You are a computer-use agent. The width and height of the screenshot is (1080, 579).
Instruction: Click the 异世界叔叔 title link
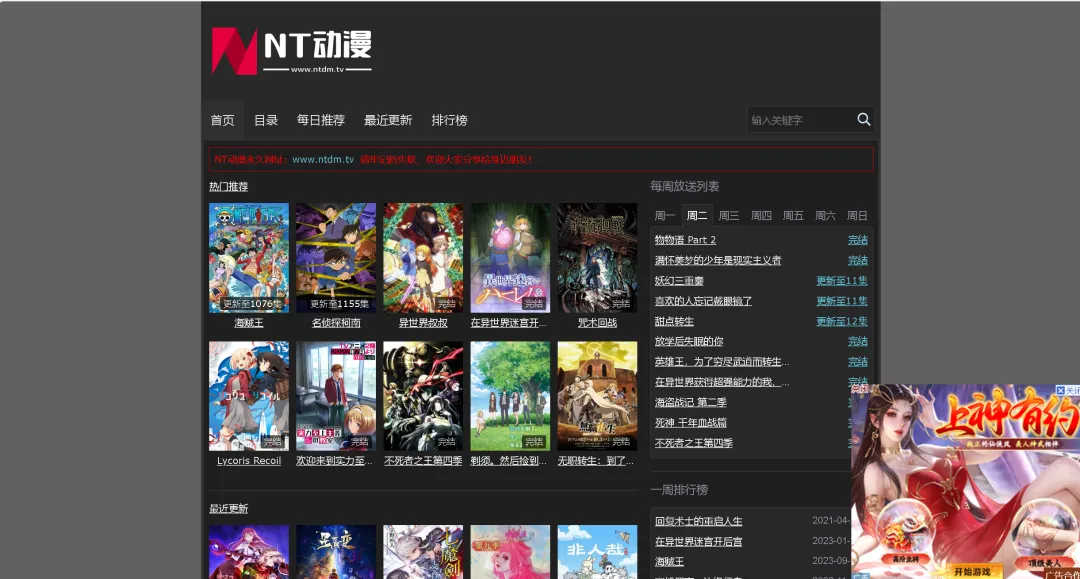(423, 323)
